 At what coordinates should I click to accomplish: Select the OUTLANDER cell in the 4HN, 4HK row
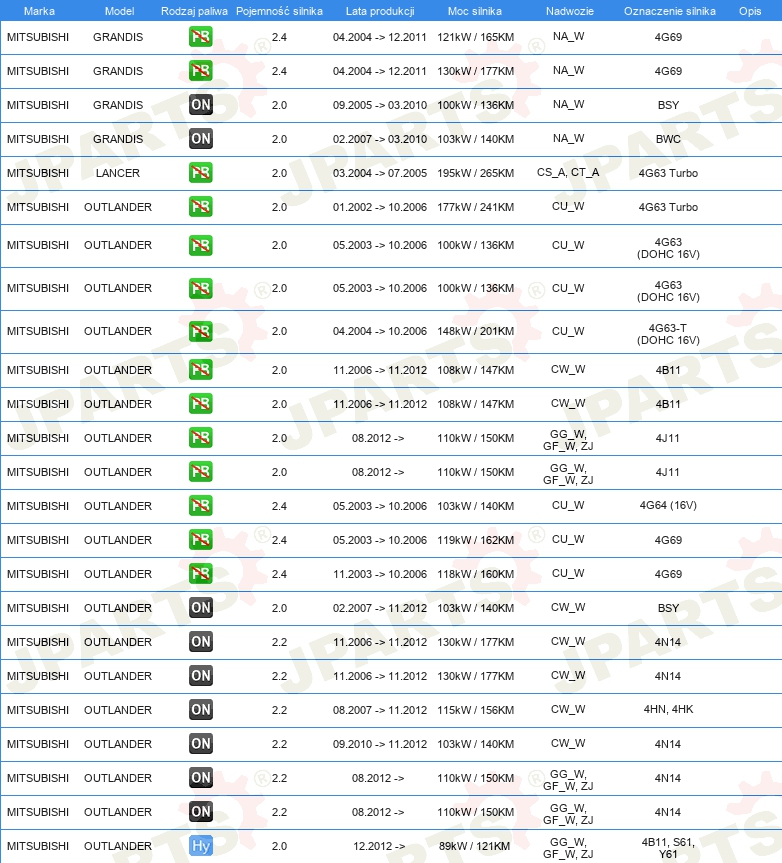[x=118, y=710]
